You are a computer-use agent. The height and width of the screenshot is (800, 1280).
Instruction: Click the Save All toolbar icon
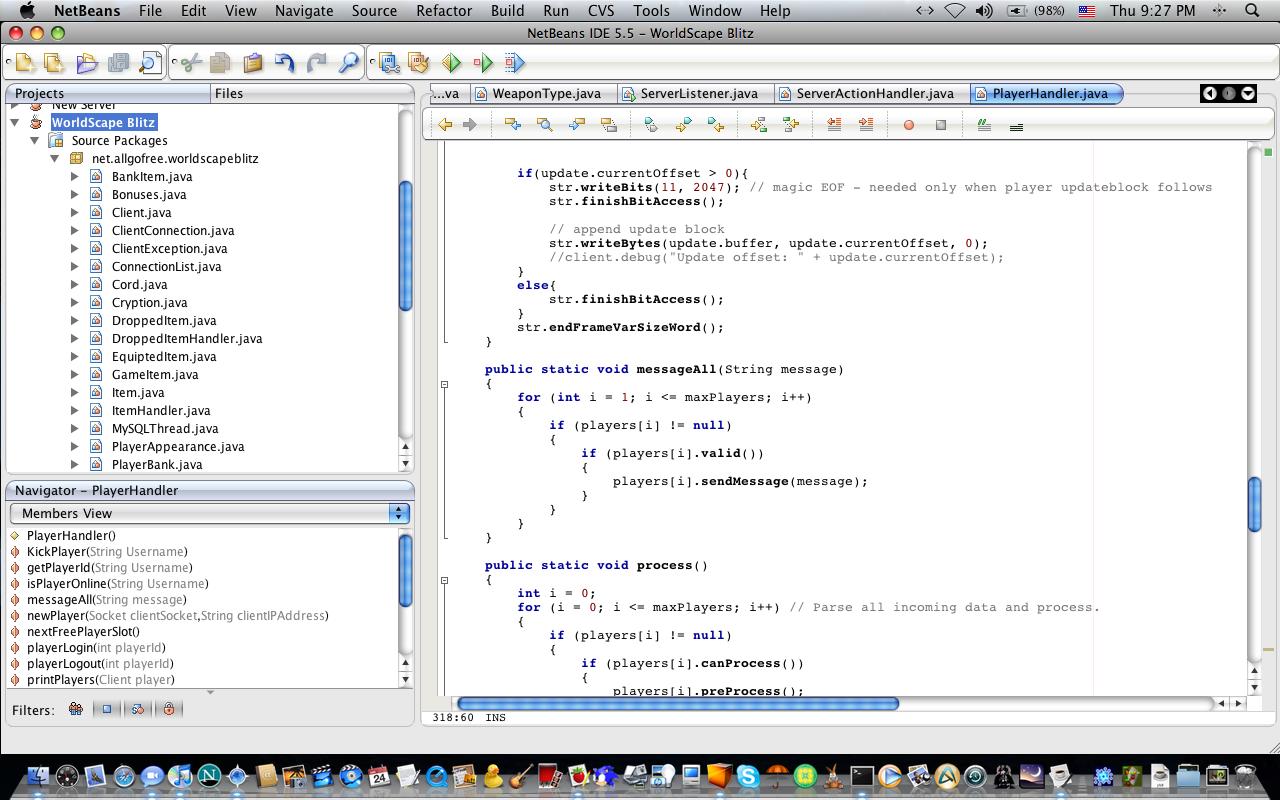[x=118, y=63]
